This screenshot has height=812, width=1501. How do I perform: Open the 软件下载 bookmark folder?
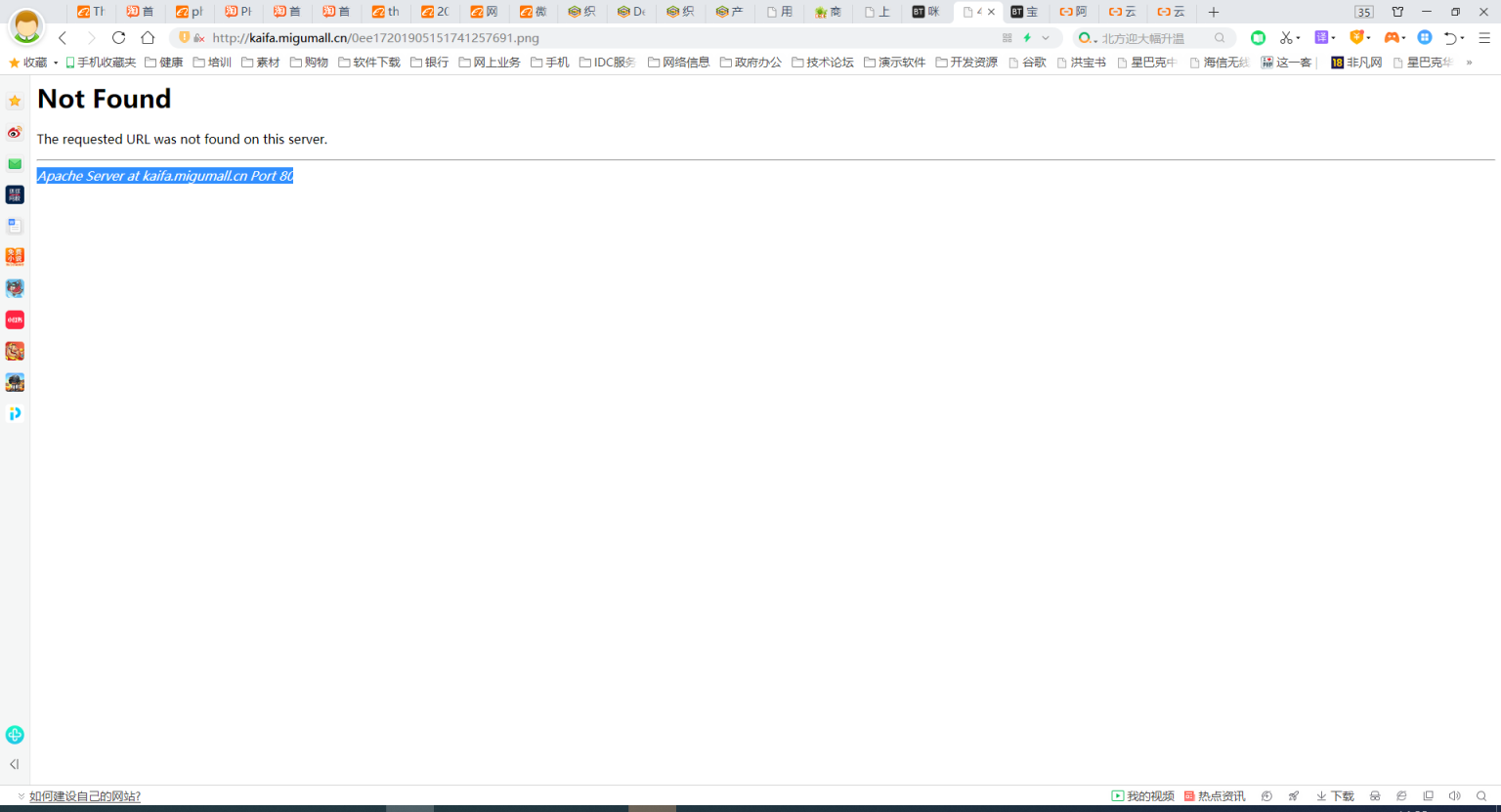(x=369, y=63)
